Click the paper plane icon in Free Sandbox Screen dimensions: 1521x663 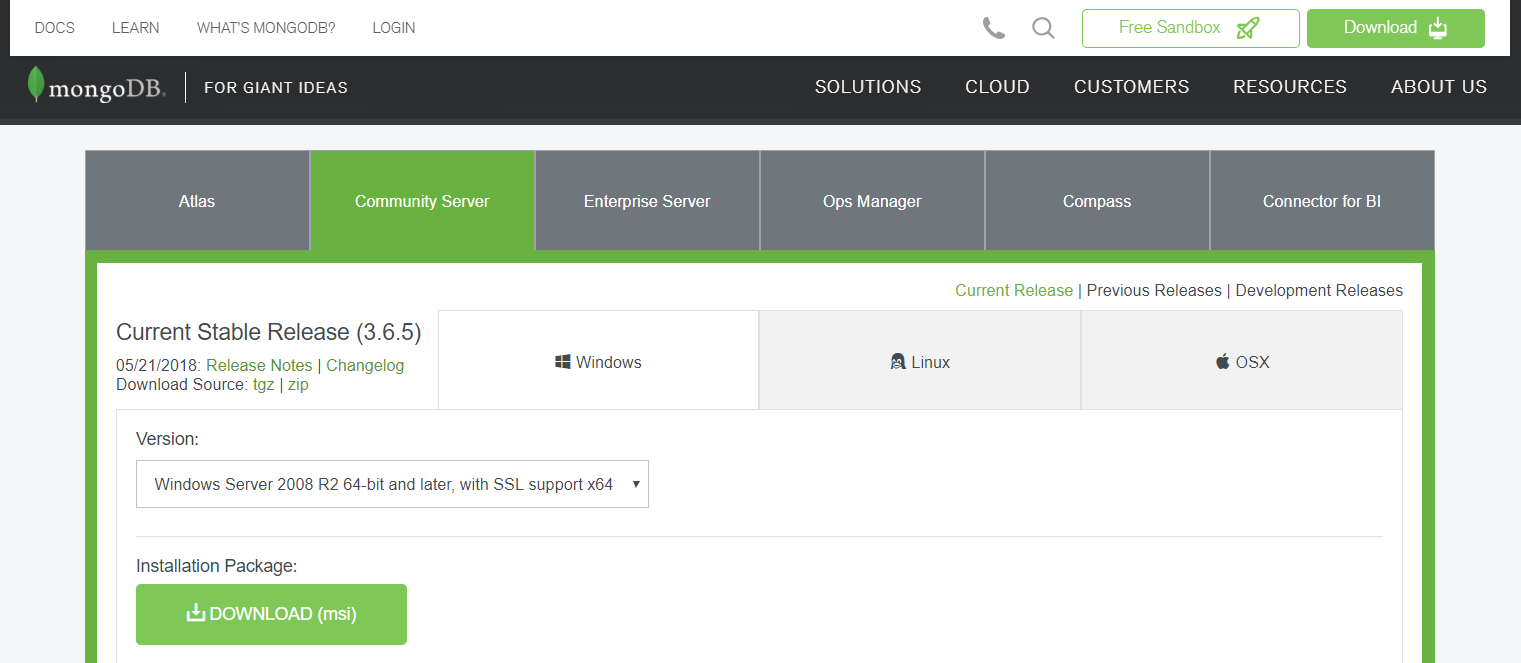pyautogui.click(x=1247, y=28)
